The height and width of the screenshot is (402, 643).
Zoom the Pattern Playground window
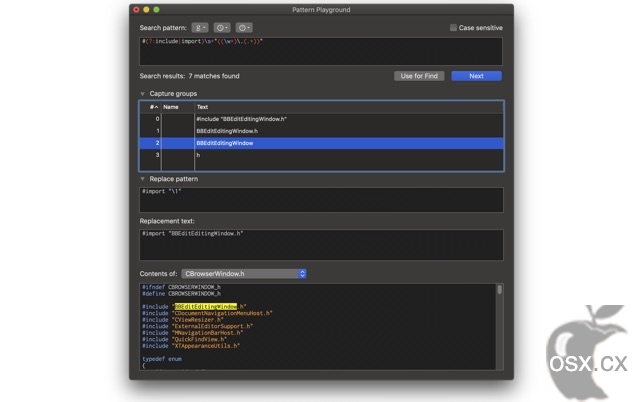pyautogui.click(x=156, y=9)
